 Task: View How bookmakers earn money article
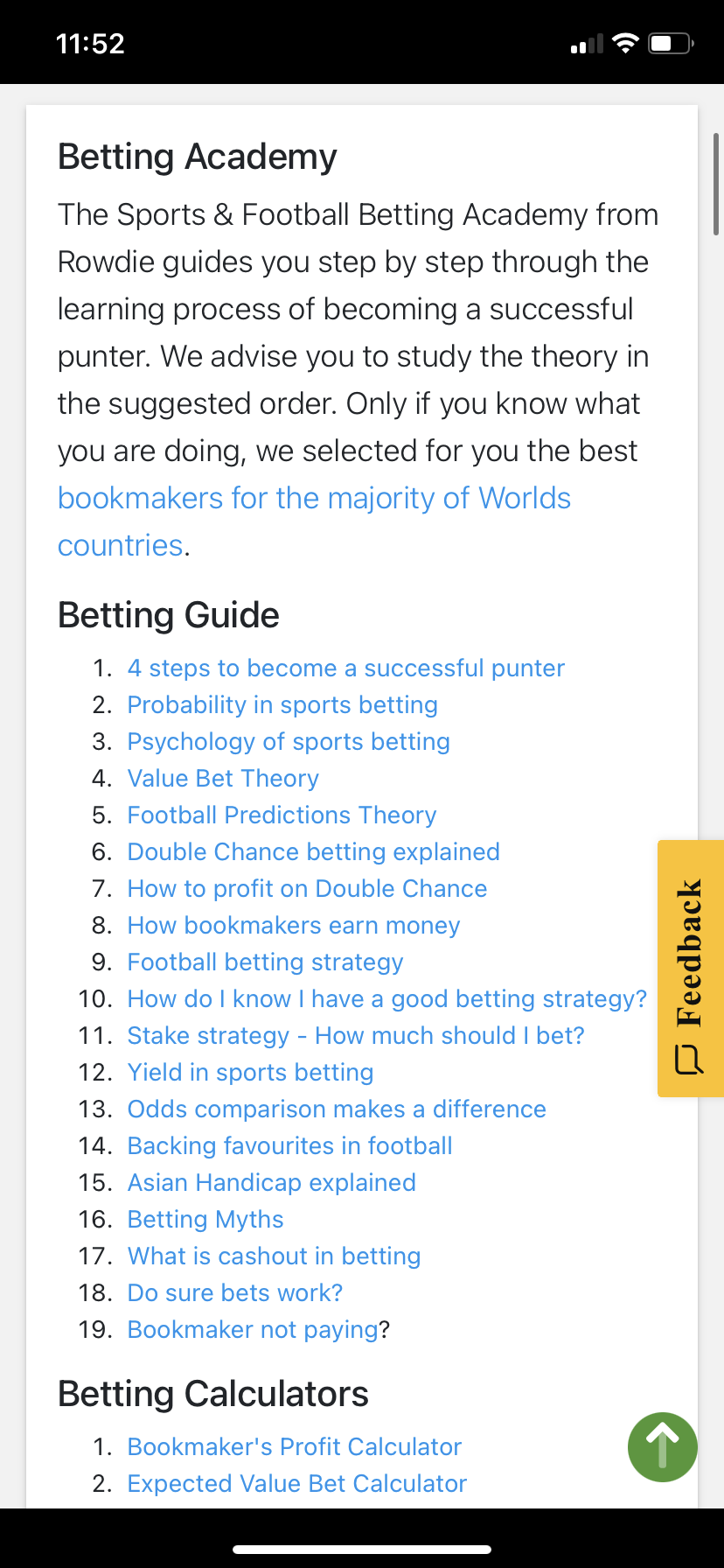coord(293,926)
